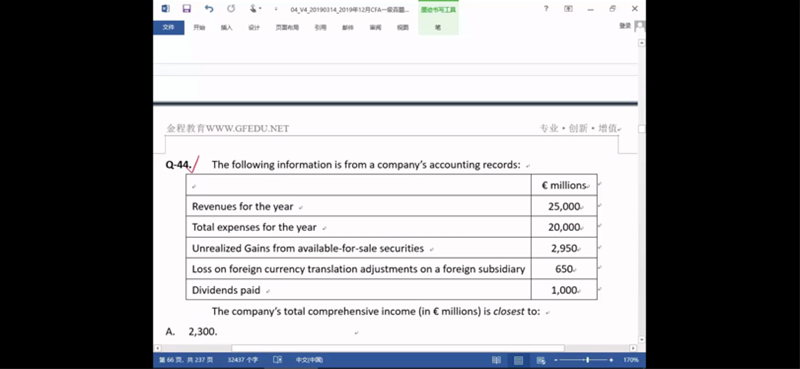This screenshot has height=369, width=800.
Task: Expand the Customize Quick Access Toolbar arrow
Action: 276,9
